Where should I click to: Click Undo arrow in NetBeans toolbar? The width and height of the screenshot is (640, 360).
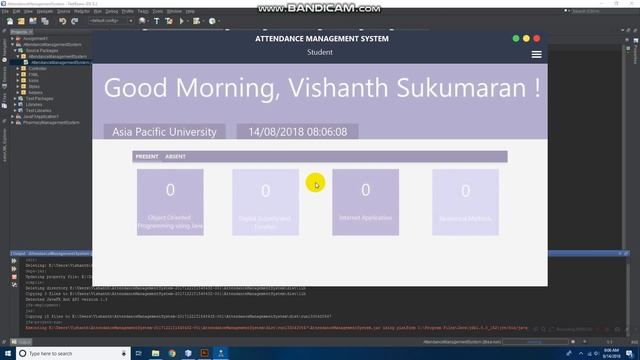point(62,21)
